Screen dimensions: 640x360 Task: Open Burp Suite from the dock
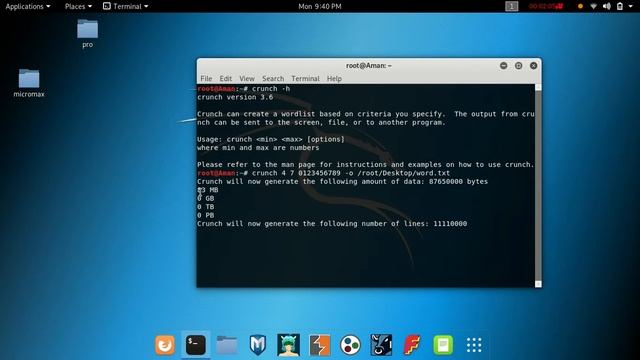click(x=320, y=345)
